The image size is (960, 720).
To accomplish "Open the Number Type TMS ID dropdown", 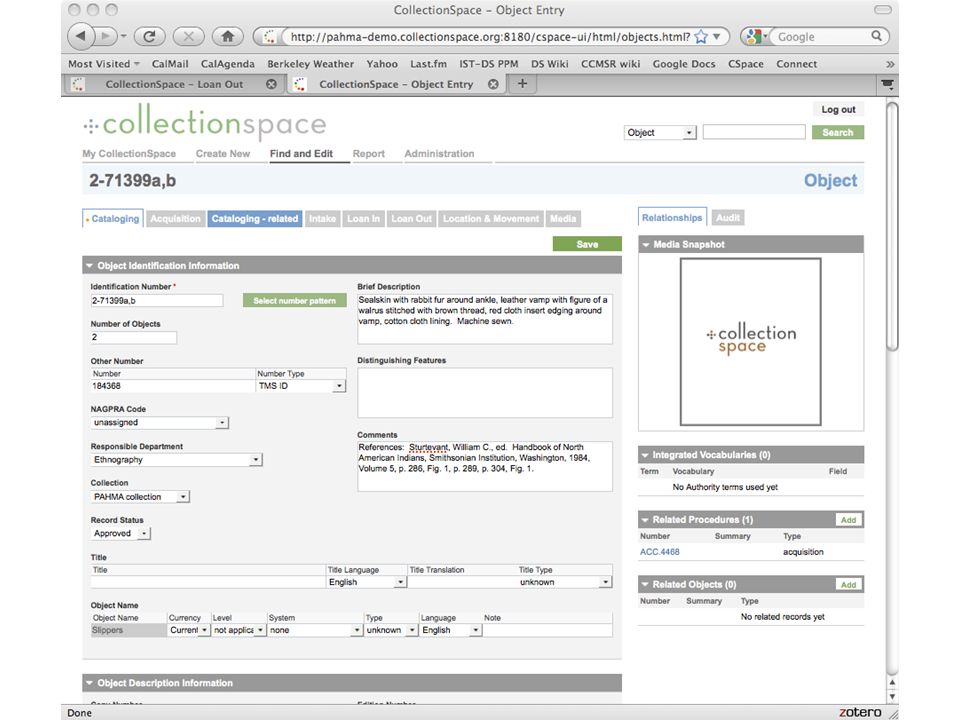I will coord(301,386).
